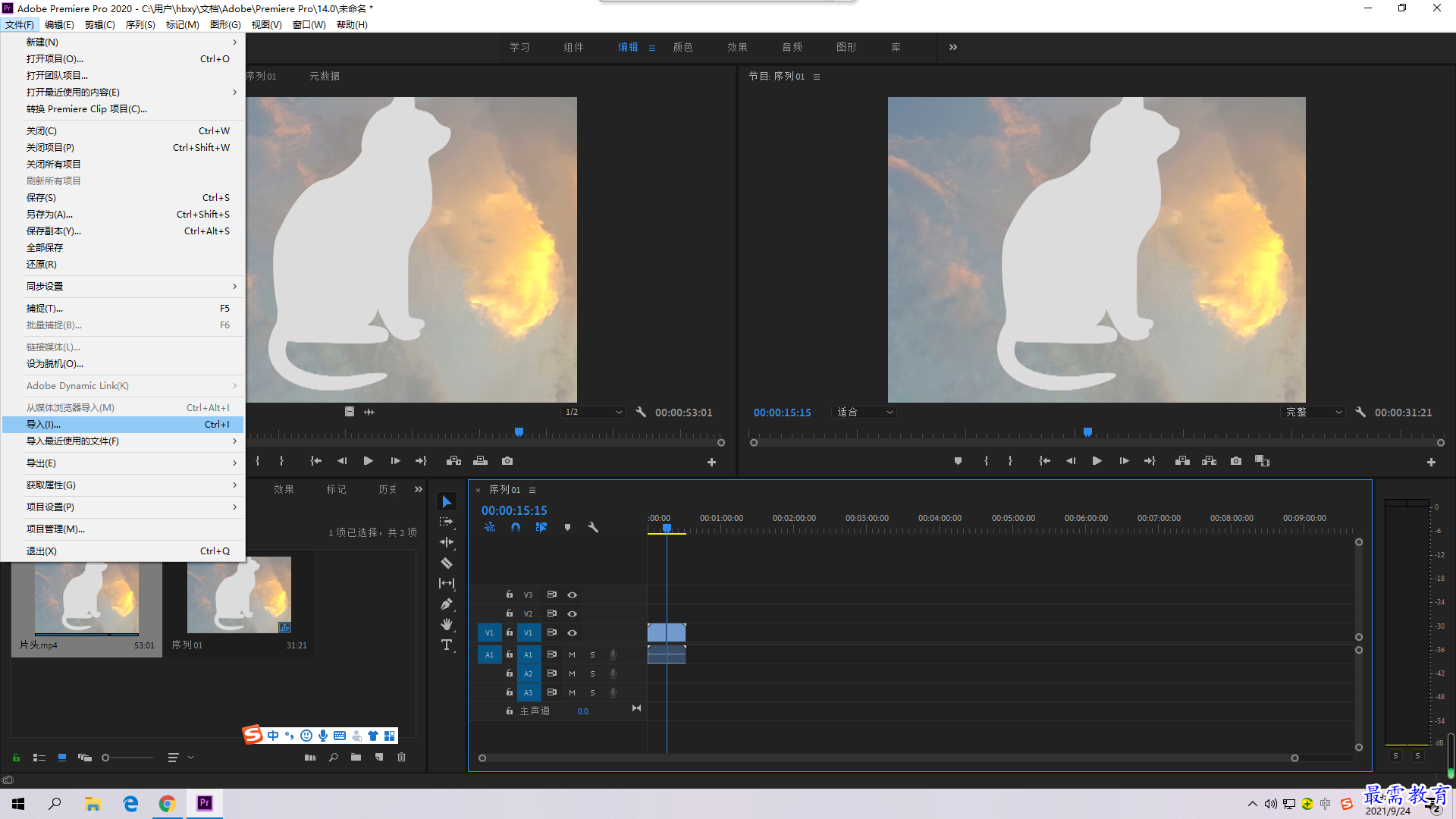This screenshot has height=819, width=1456.
Task: Click New Bin folder icon in Project panel
Action: (356, 757)
